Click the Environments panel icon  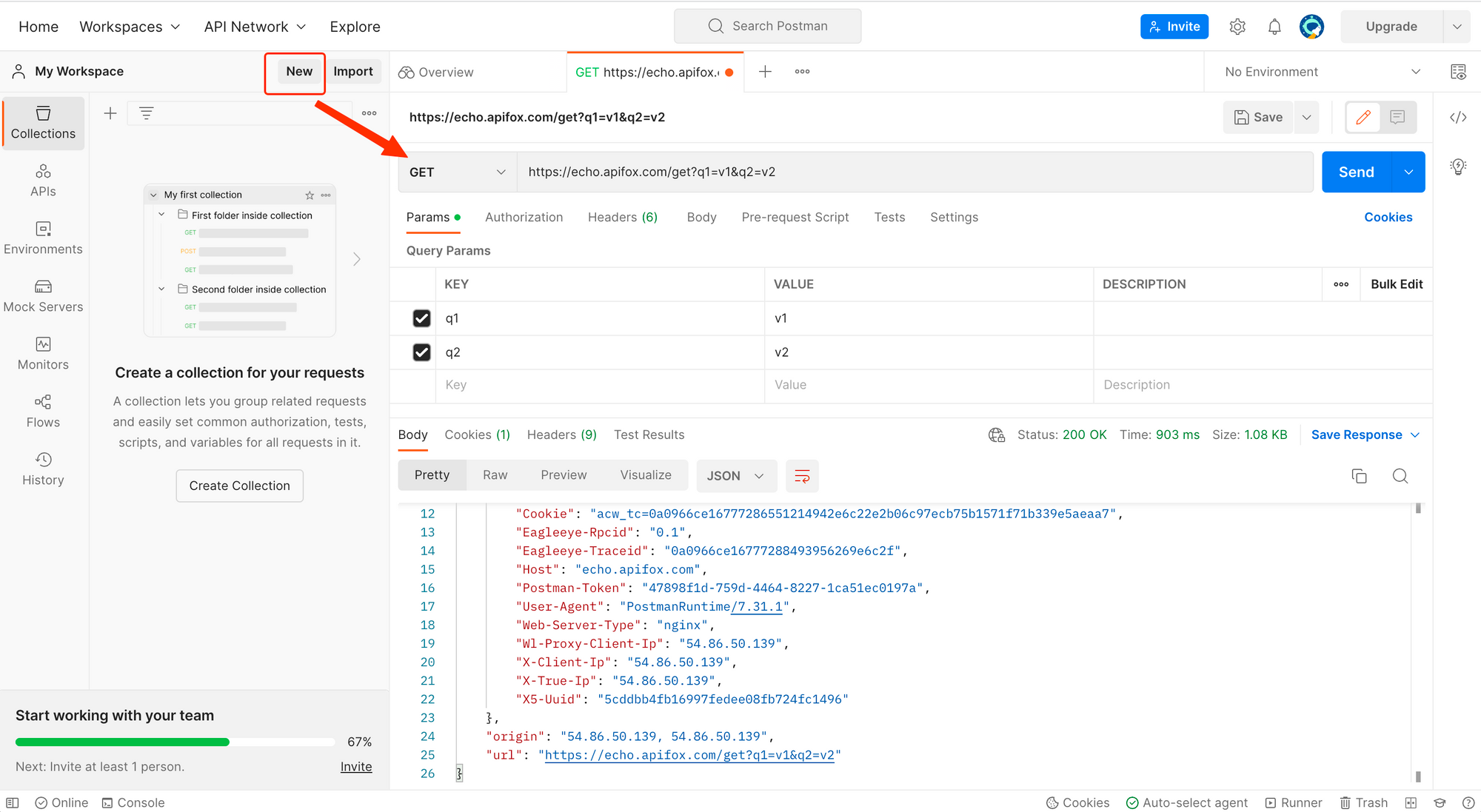(x=44, y=235)
